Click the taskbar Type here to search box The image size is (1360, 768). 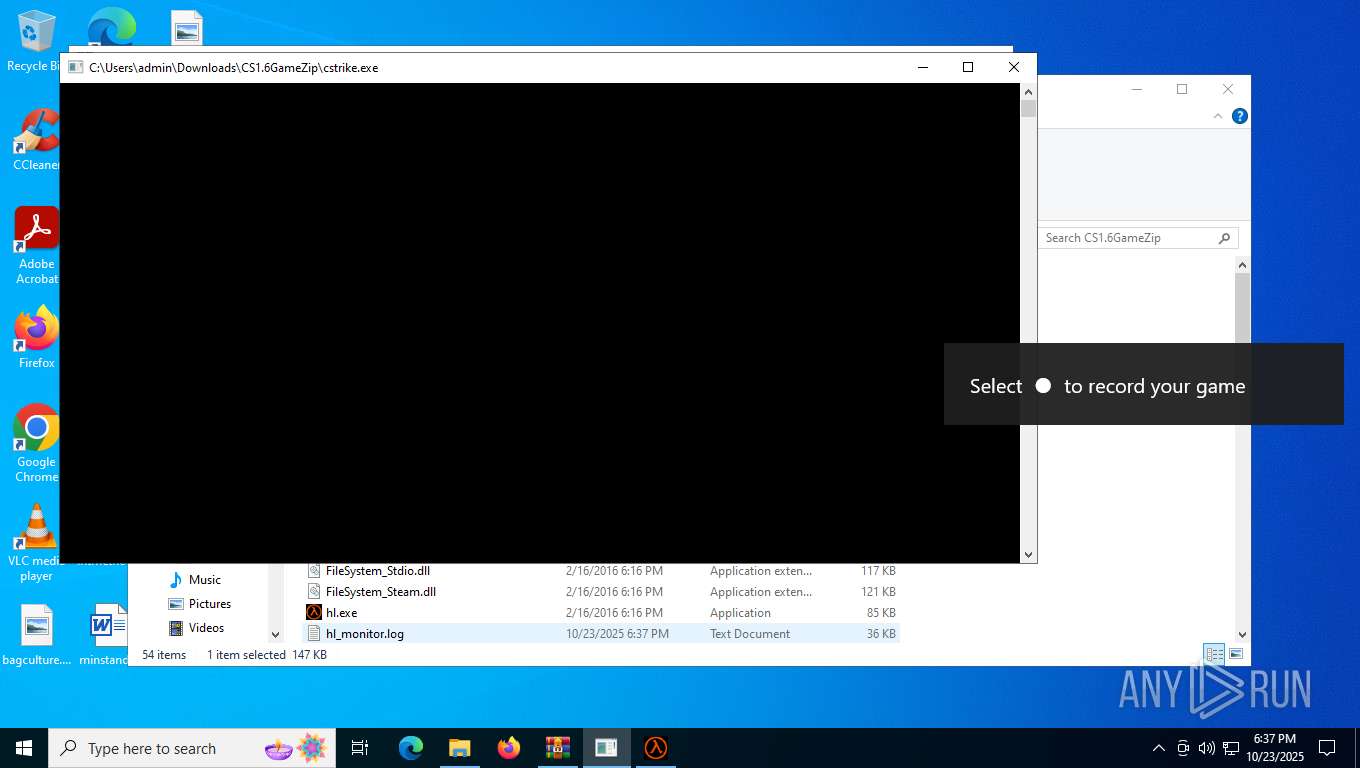(x=190, y=748)
